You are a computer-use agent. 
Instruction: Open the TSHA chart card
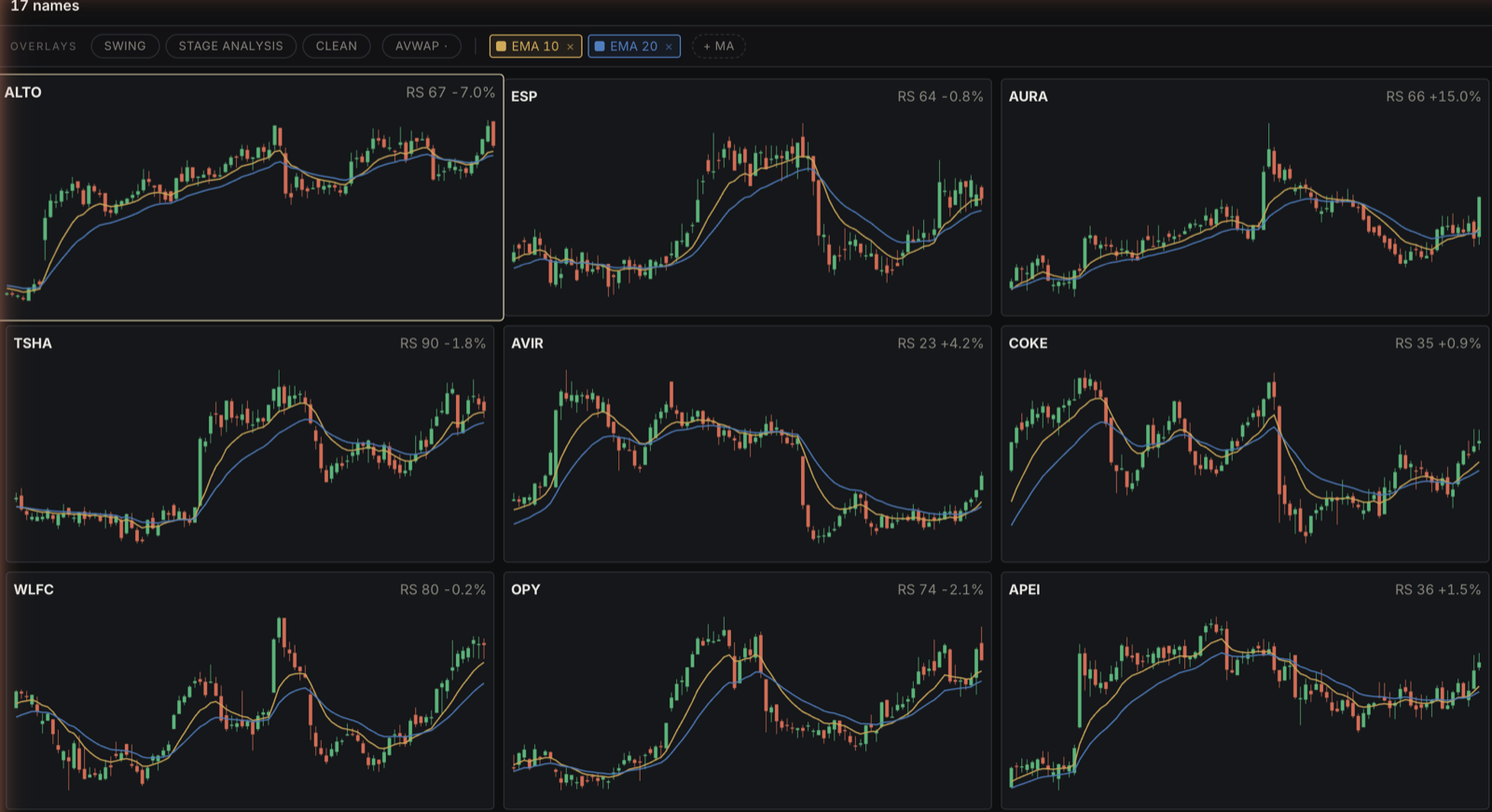250,444
